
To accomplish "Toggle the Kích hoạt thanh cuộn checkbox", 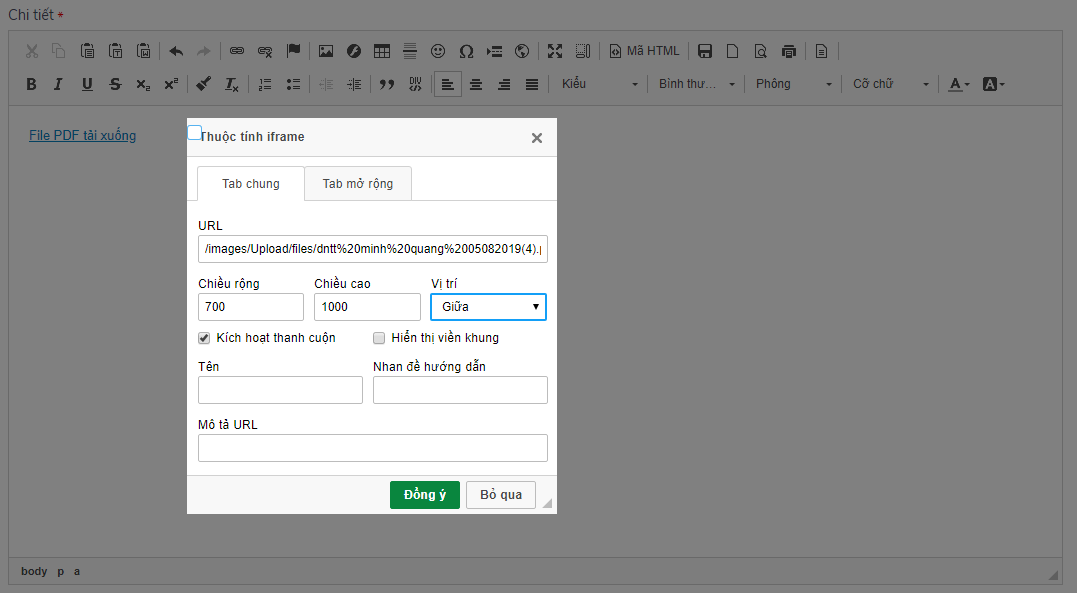I will [x=205, y=338].
